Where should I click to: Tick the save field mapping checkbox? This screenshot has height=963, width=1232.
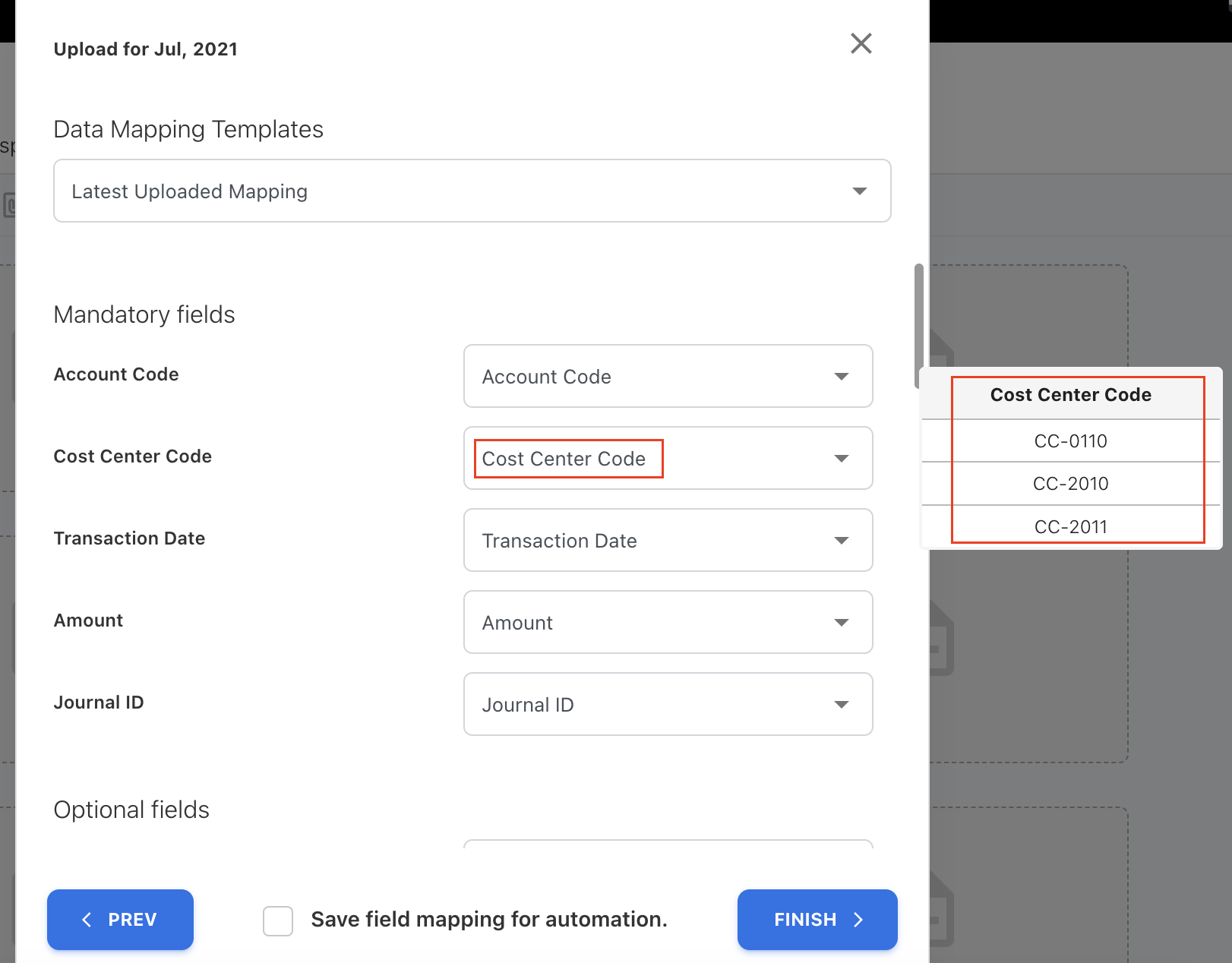coord(278,920)
